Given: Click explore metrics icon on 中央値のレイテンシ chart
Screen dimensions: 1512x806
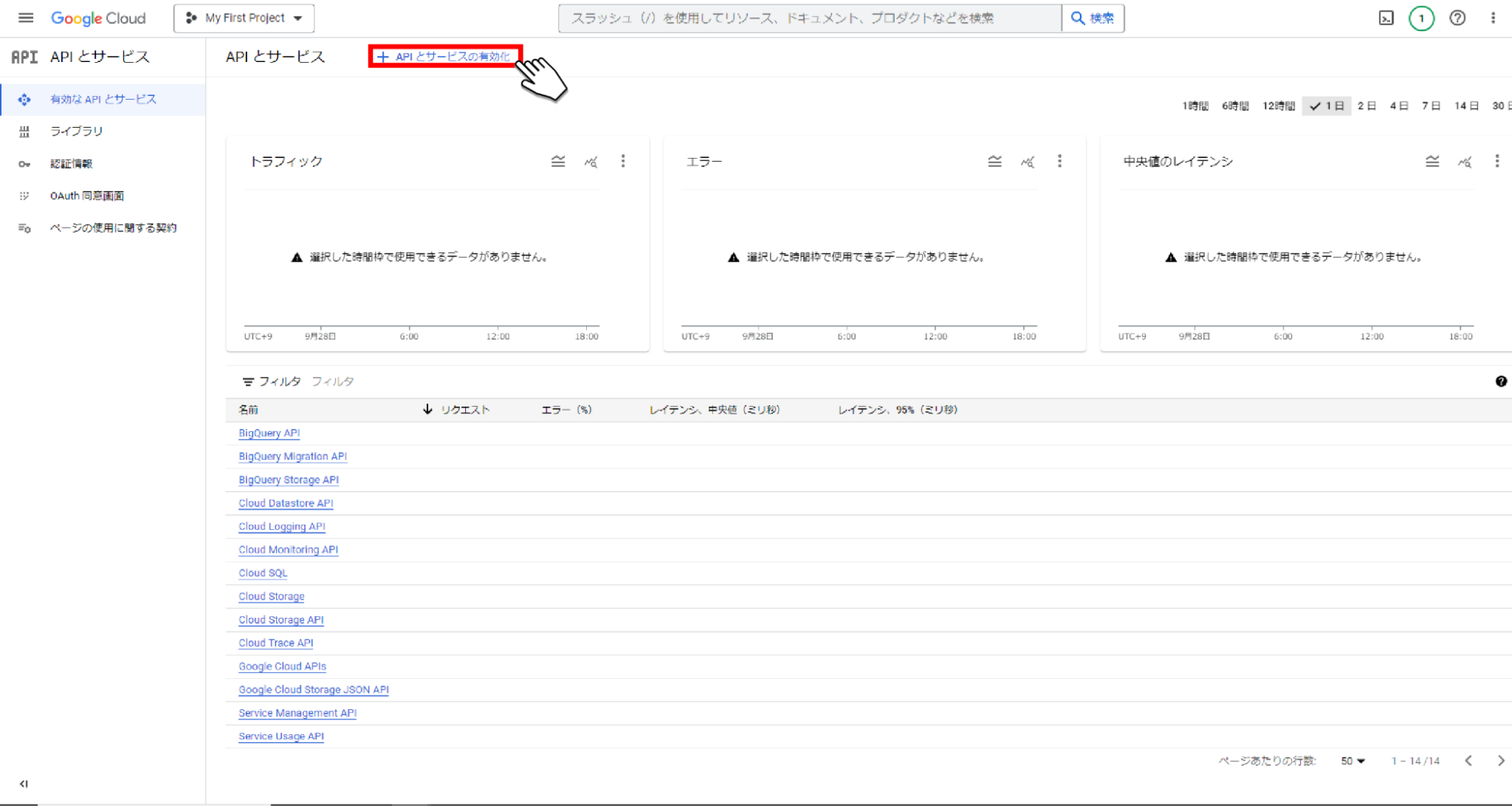Looking at the screenshot, I should point(1464,161).
